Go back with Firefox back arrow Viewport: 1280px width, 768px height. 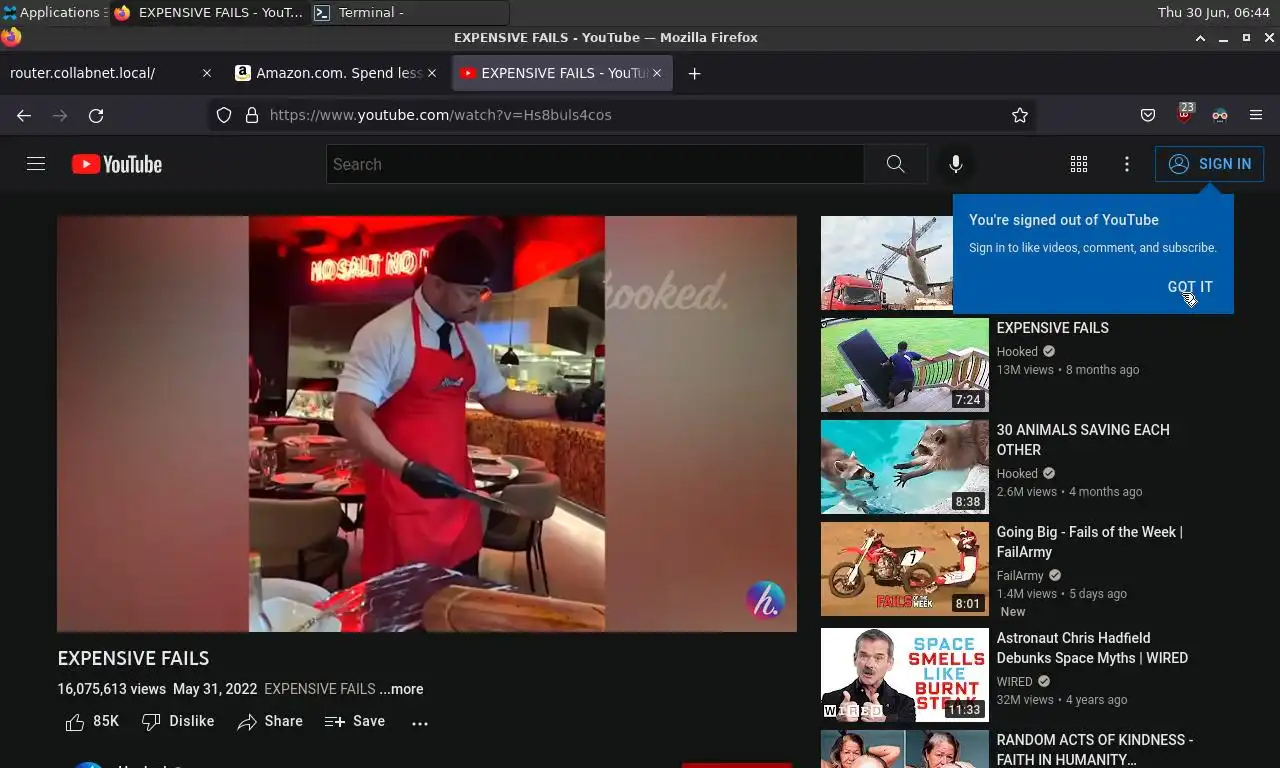tap(24, 115)
